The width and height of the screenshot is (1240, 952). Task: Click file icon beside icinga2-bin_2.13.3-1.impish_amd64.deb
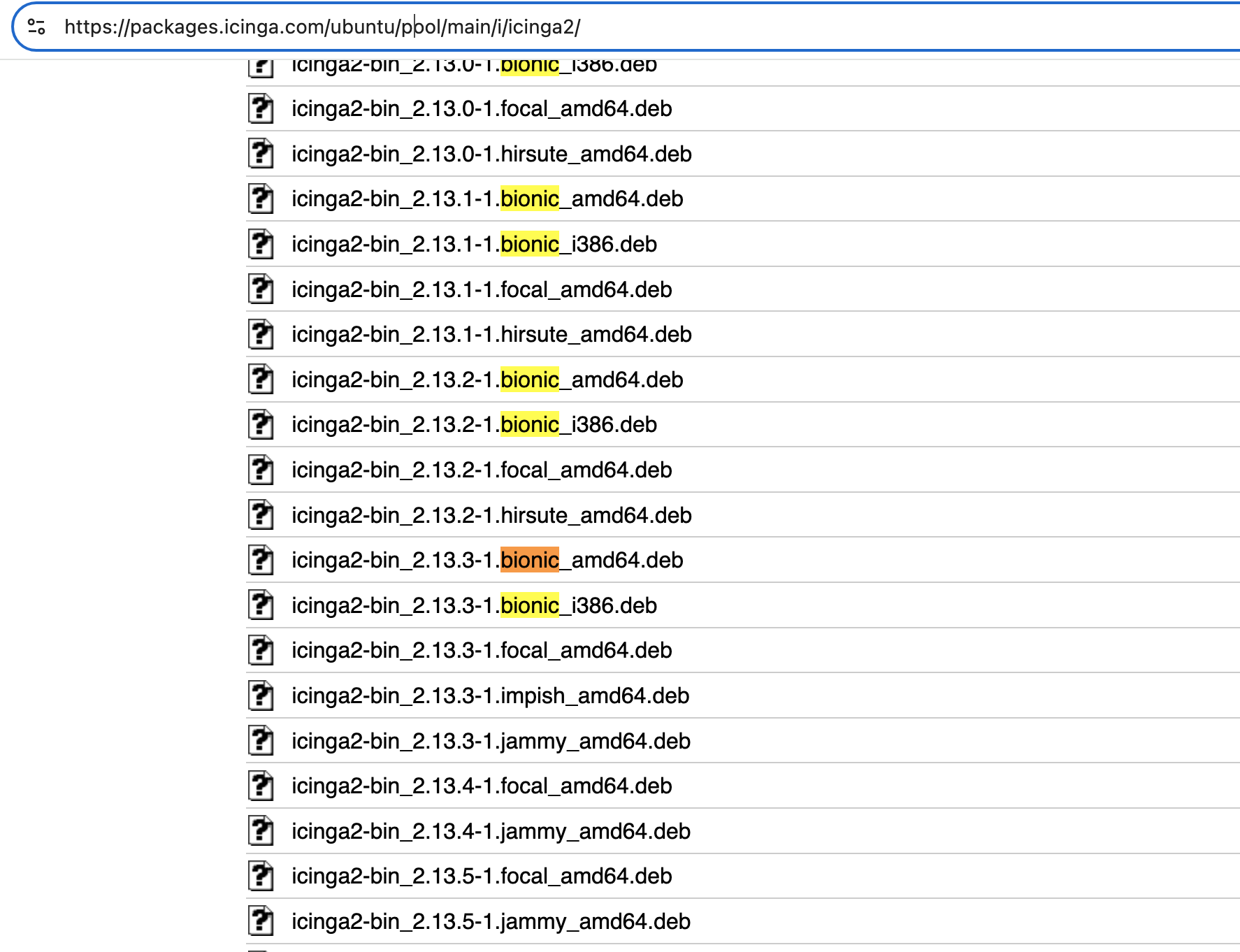pos(261,696)
